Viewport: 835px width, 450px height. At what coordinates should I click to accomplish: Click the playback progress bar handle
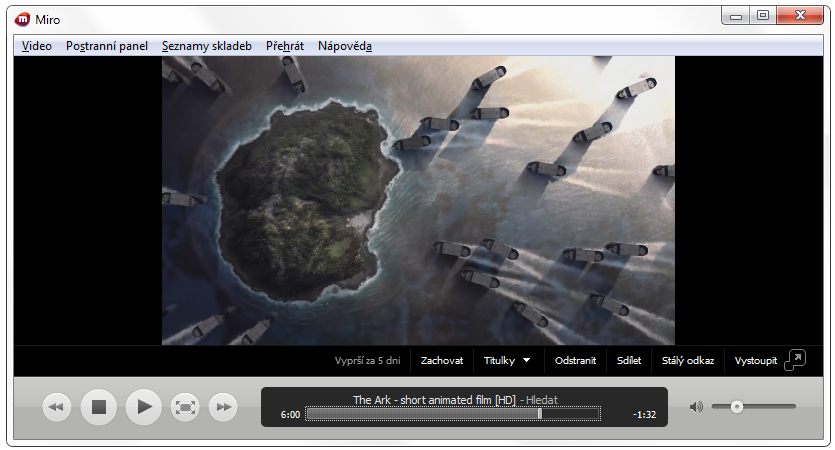[x=540, y=414]
